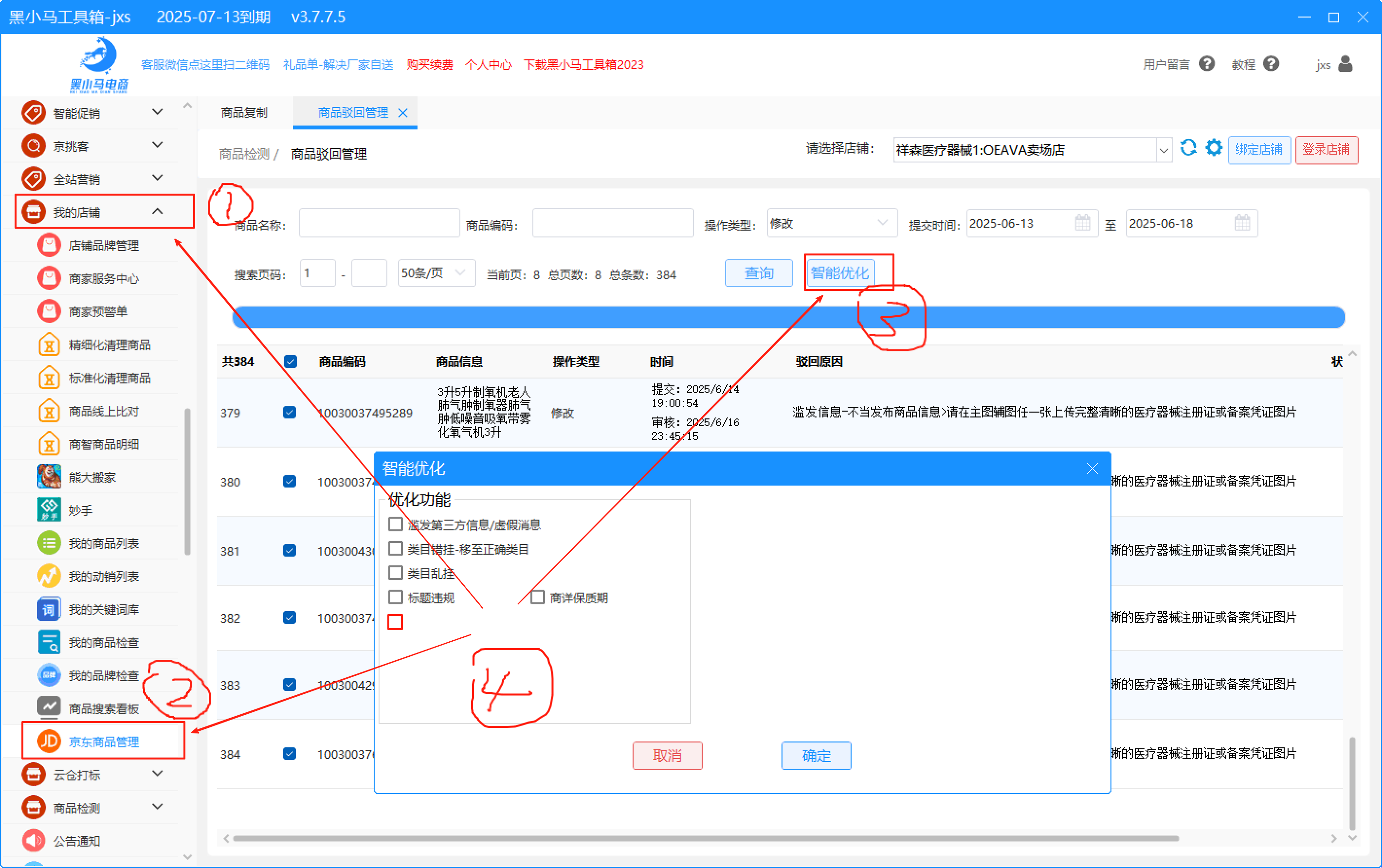
Task: Click the 我的商品检查 icon
Action: pos(49,643)
